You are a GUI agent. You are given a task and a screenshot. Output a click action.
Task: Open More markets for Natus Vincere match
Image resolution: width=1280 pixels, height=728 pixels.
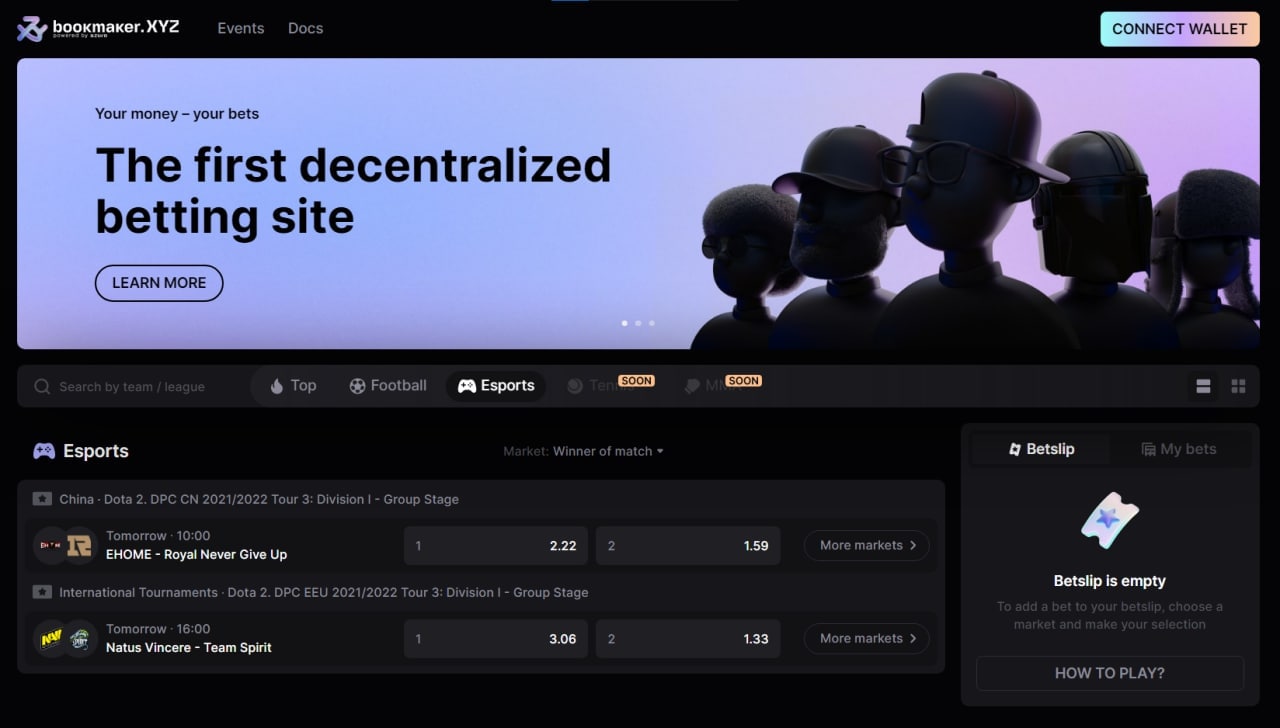click(x=867, y=638)
